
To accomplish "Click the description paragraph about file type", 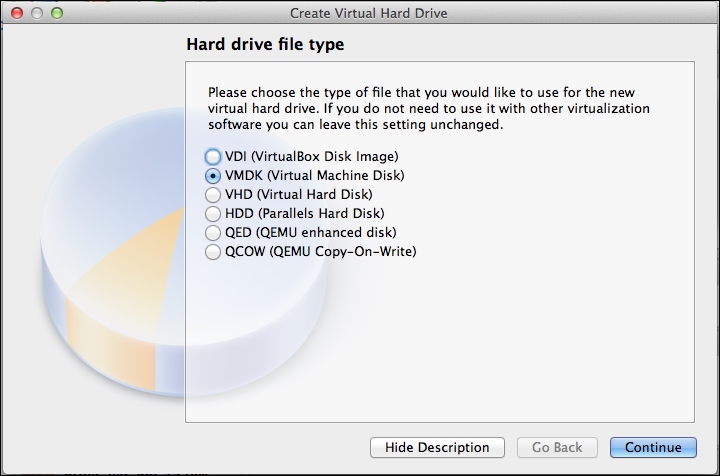I will (428, 108).
